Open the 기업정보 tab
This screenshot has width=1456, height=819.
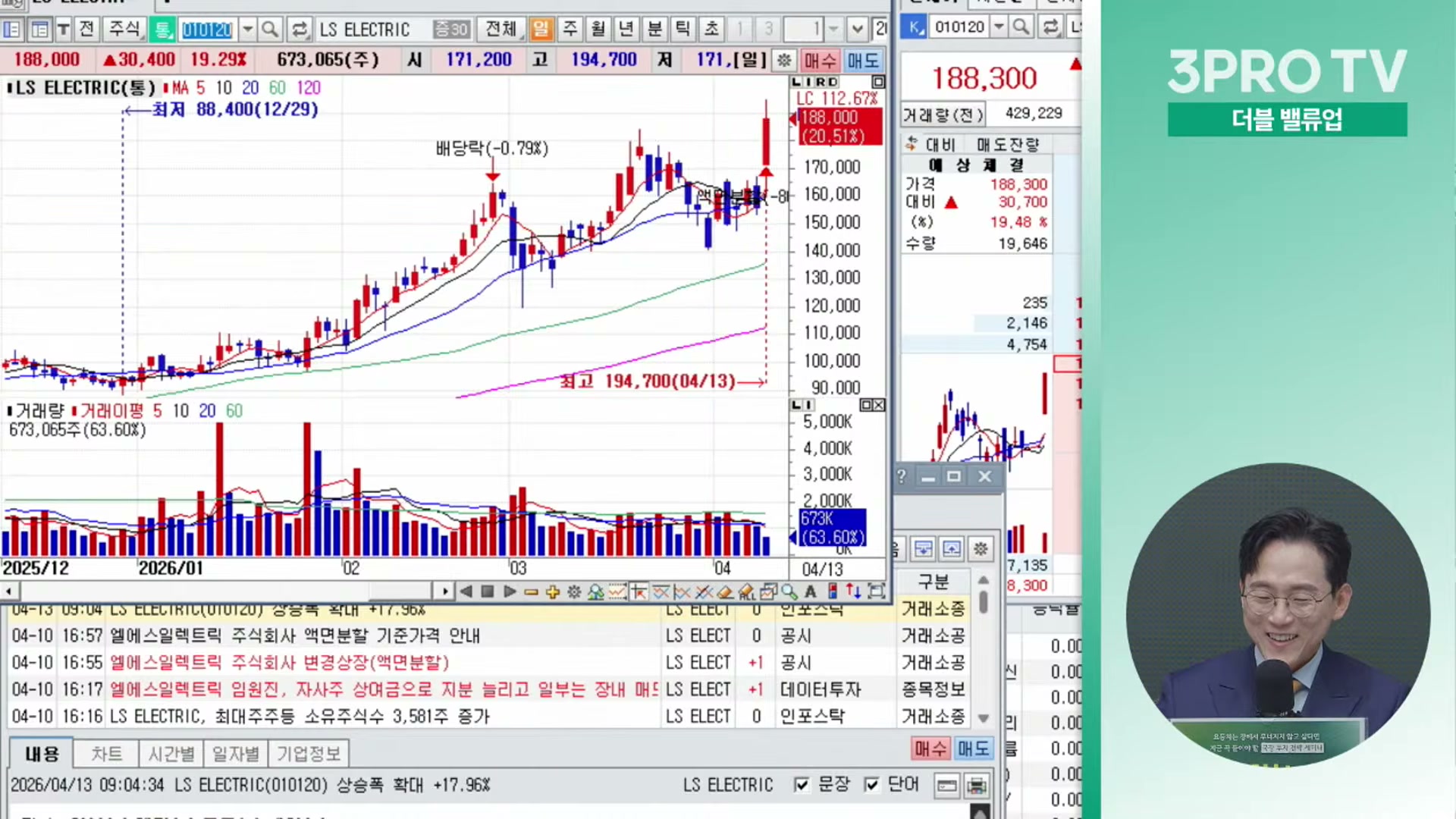click(x=308, y=754)
